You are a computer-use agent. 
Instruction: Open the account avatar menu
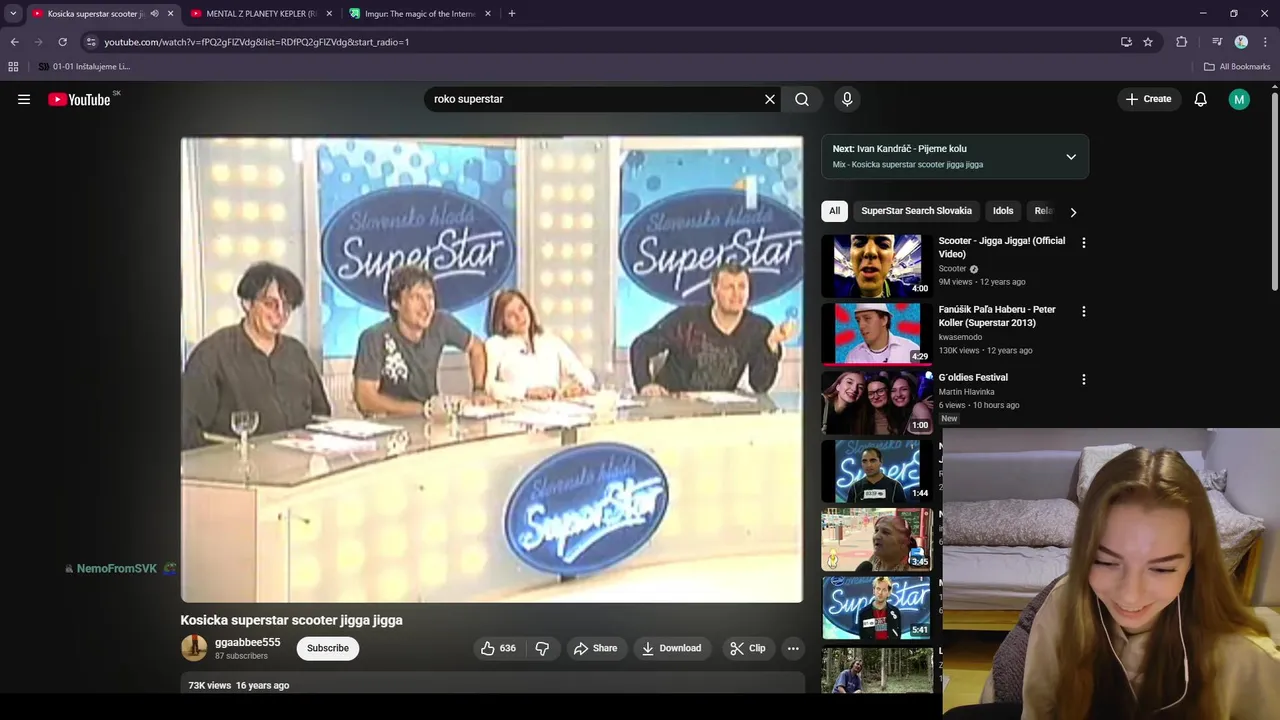point(1239,99)
